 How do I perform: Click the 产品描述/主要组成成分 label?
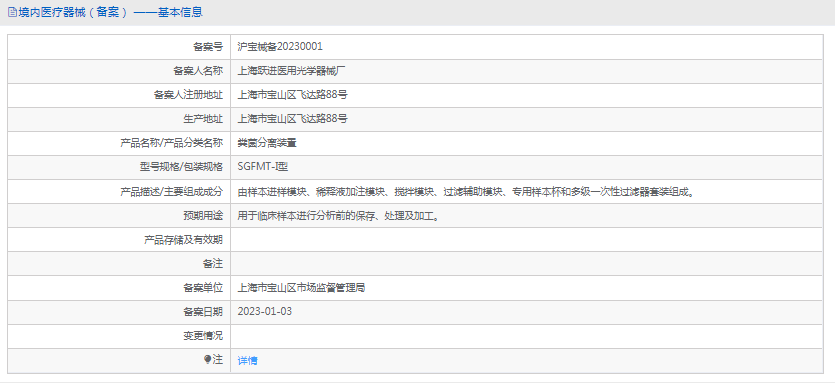[x=172, y=192]
